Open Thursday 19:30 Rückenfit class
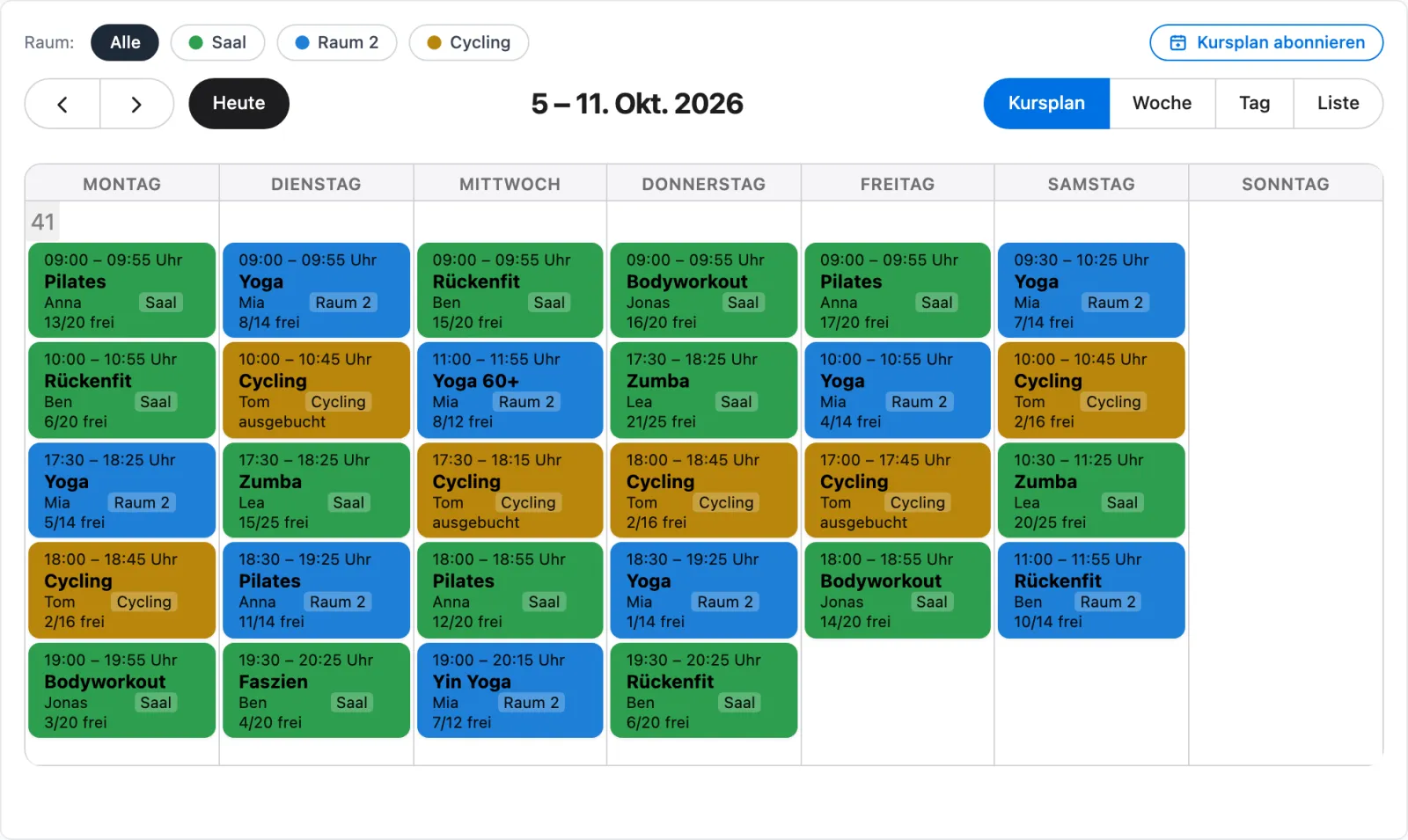This screenshot has height=840, width=1408. (704, 690)
